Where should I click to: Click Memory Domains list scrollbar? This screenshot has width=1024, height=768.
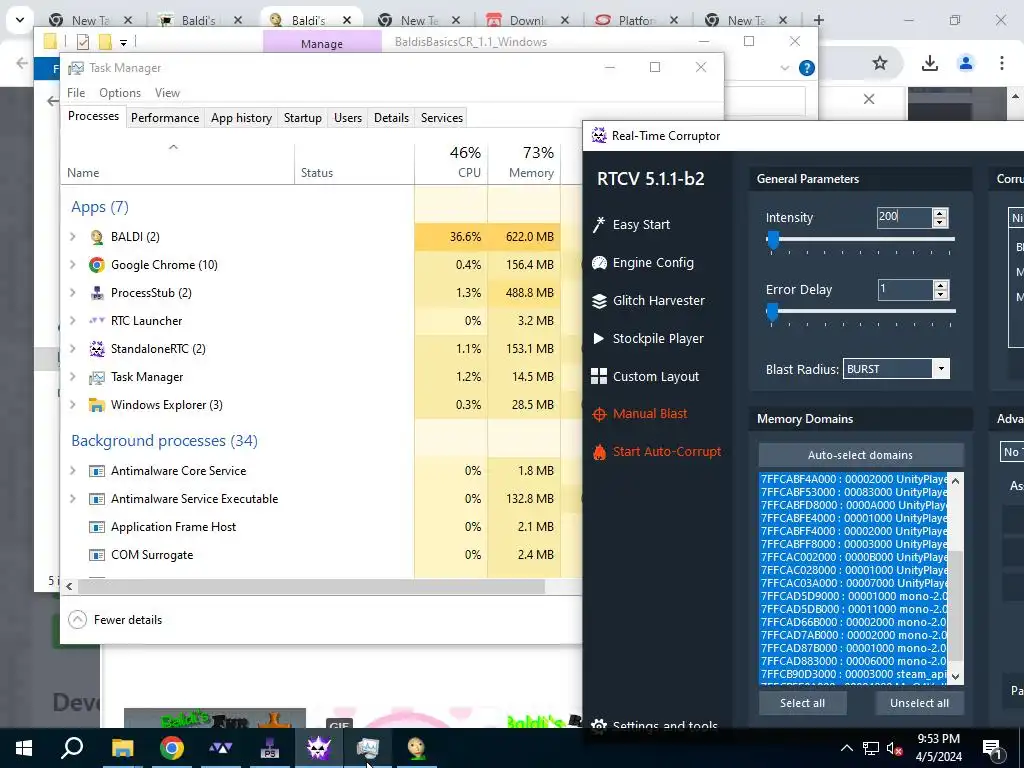955,605
